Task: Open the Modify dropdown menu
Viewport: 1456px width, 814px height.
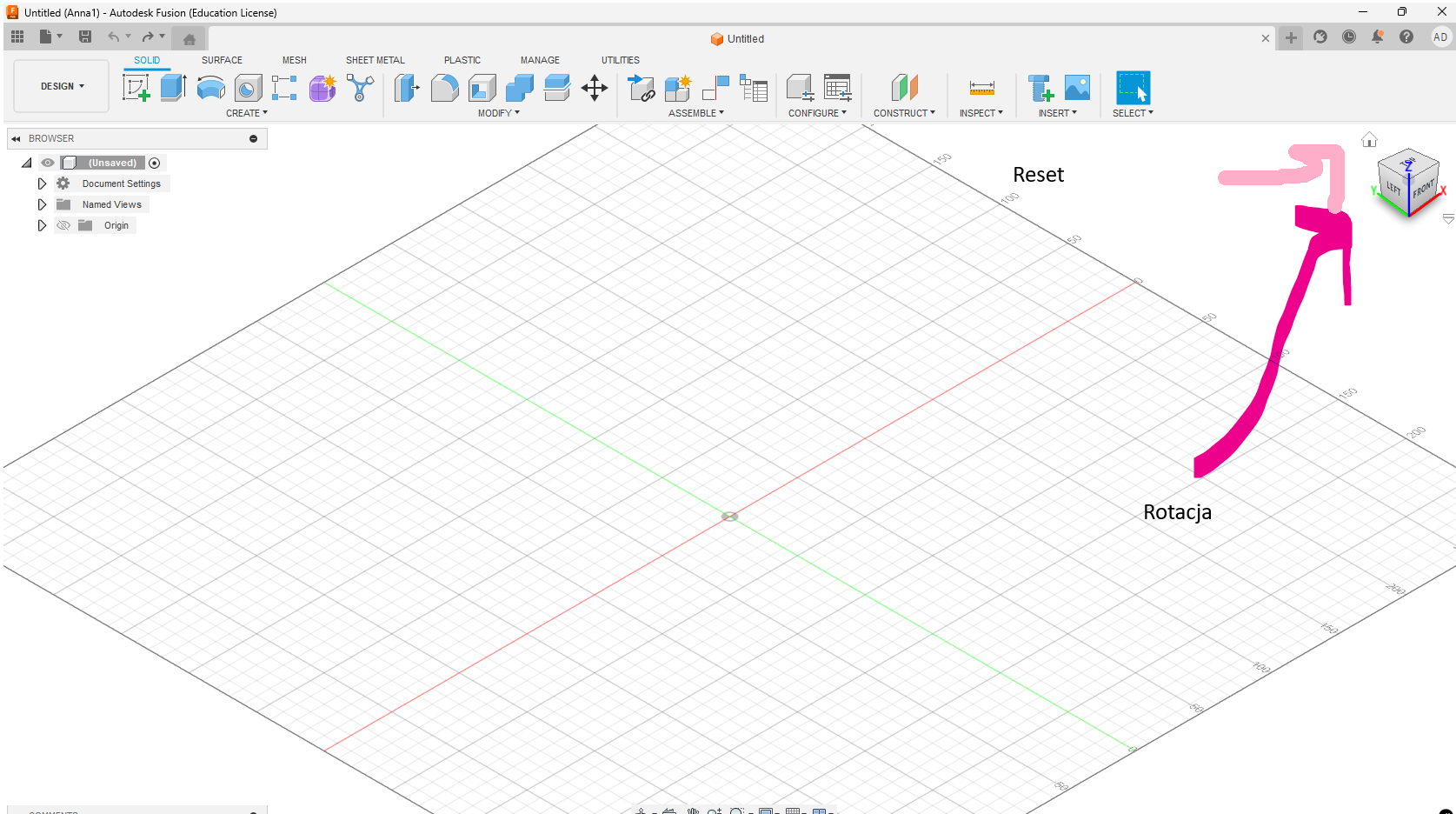Action: click(498, 113)
